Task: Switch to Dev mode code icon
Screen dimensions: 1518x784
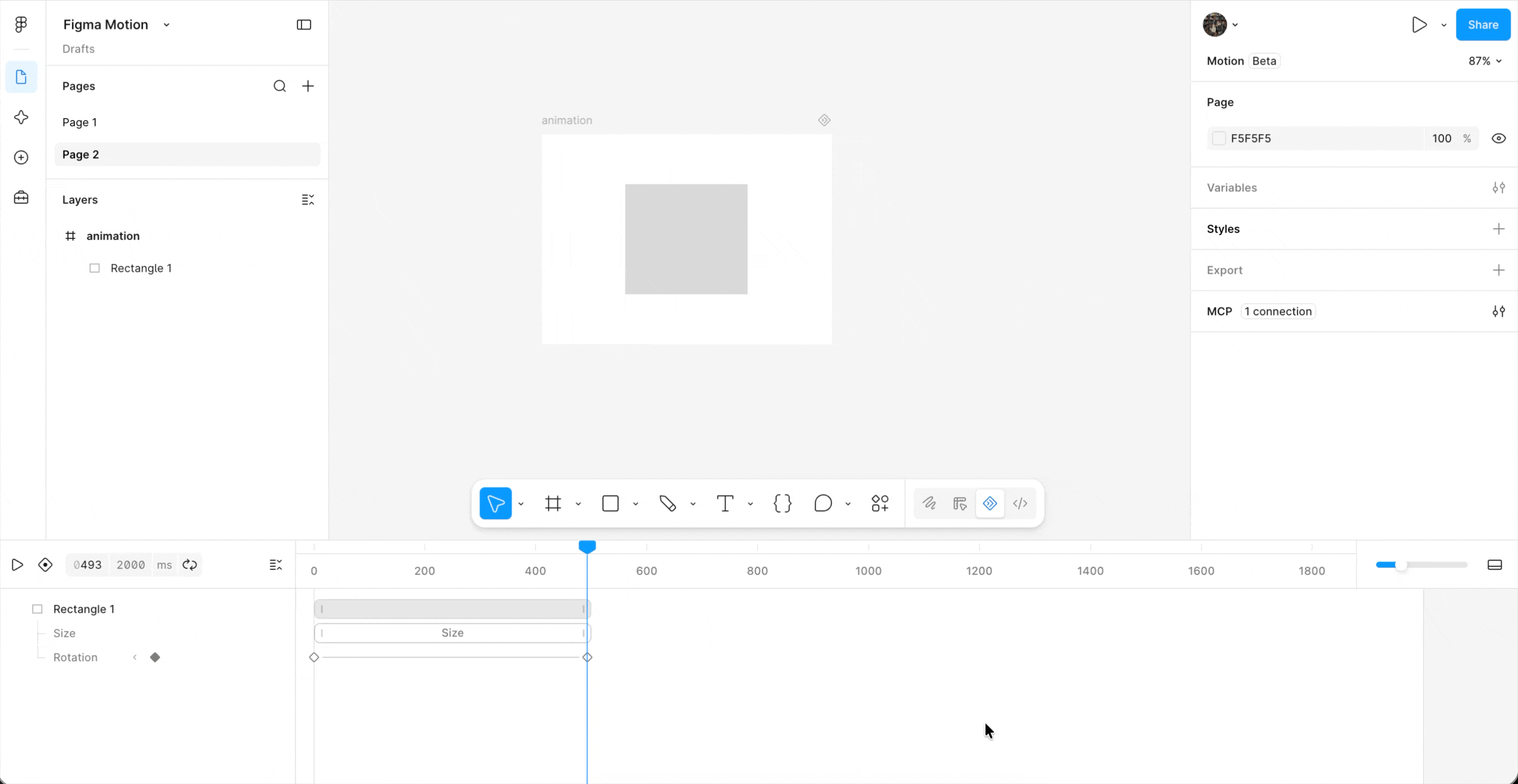Action: click(x=1021, y=504)
